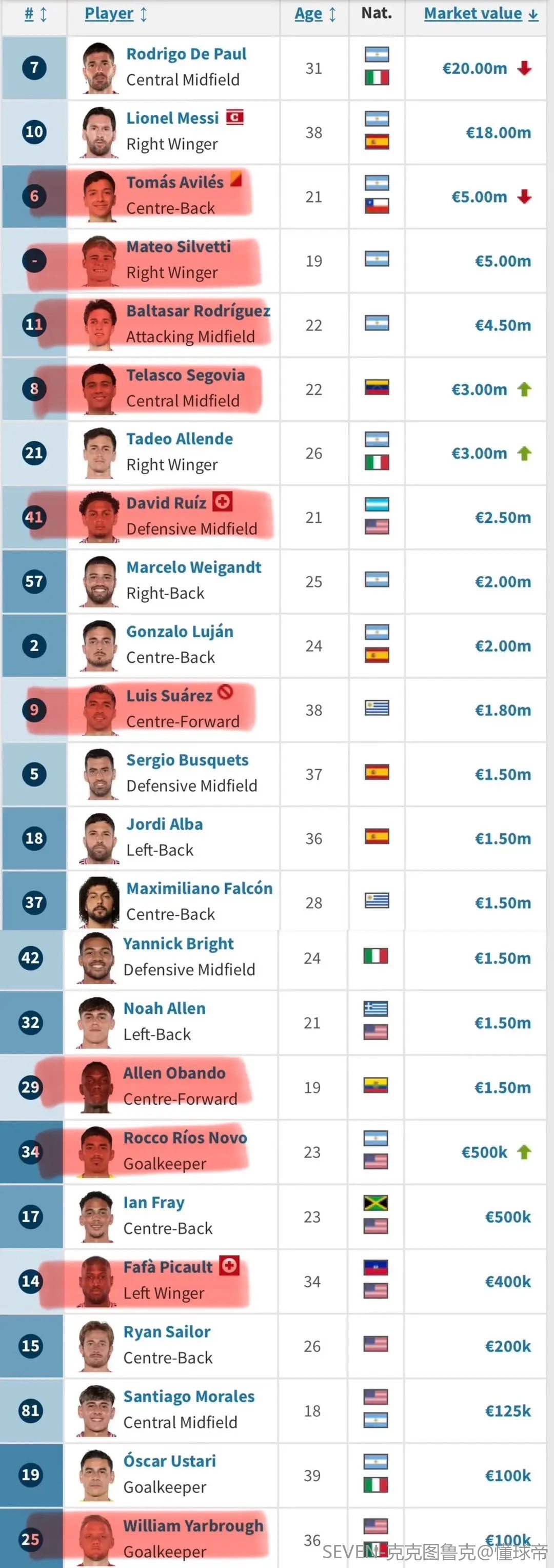Screen dimensions: 554x1568
Task: Sort by Market value column header
Action: [481, 13]
